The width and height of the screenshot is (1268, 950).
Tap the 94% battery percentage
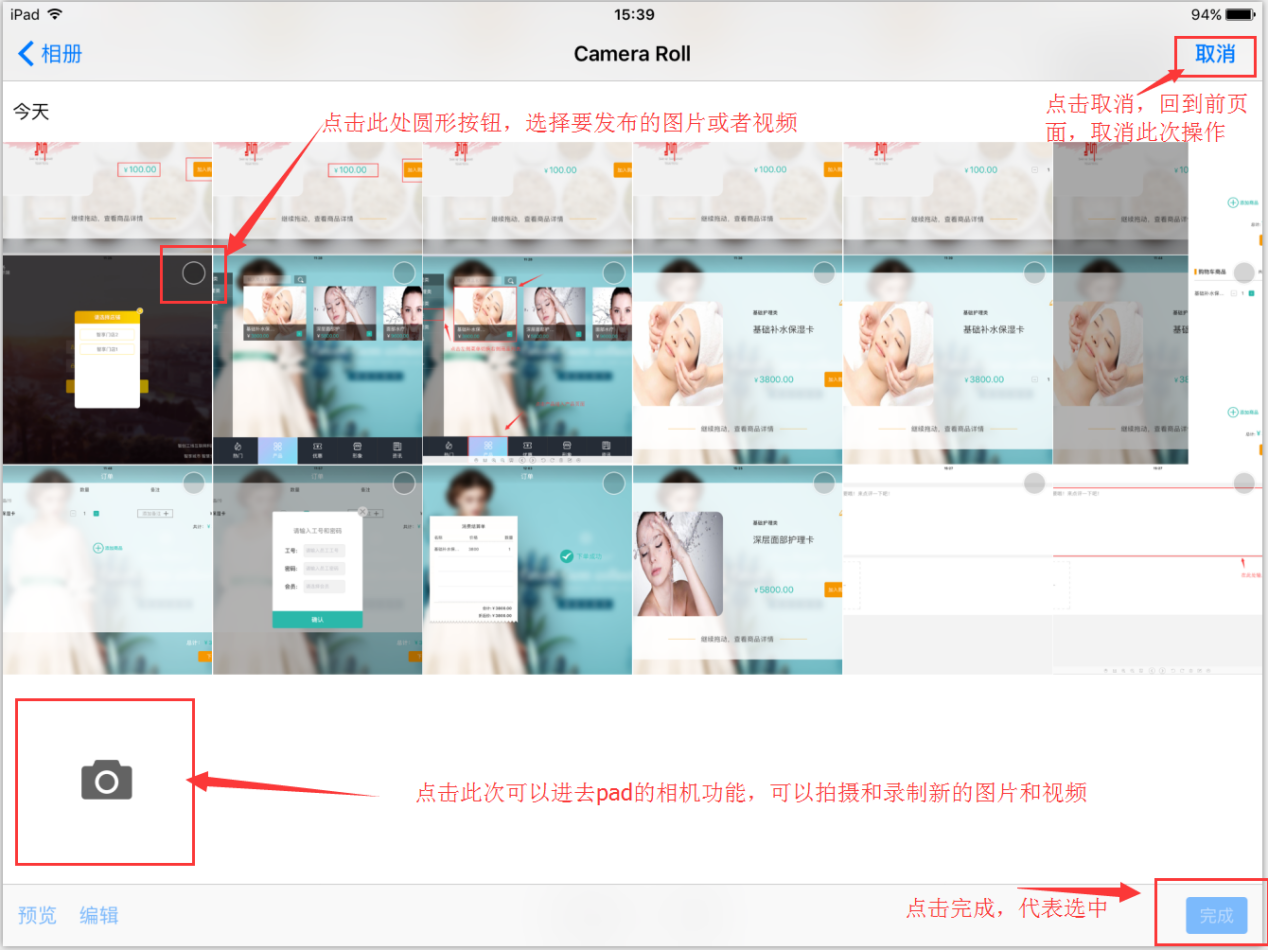click(x=1206, y=14)
